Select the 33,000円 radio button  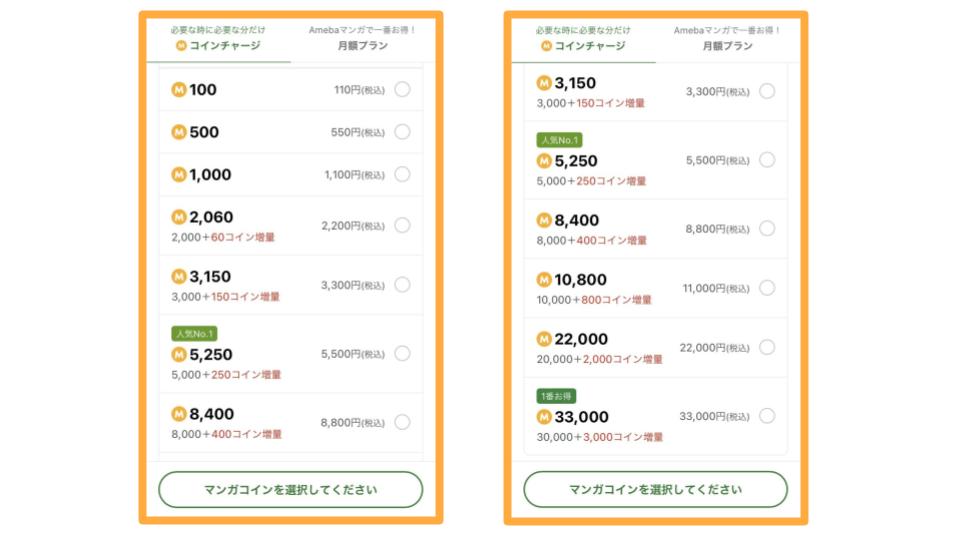(767, 416)
